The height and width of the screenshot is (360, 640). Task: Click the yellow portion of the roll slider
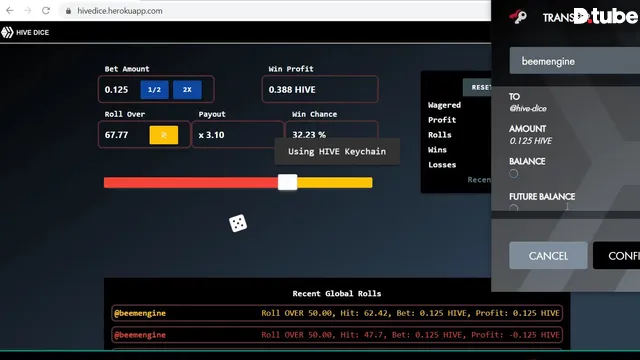point(335,182)
